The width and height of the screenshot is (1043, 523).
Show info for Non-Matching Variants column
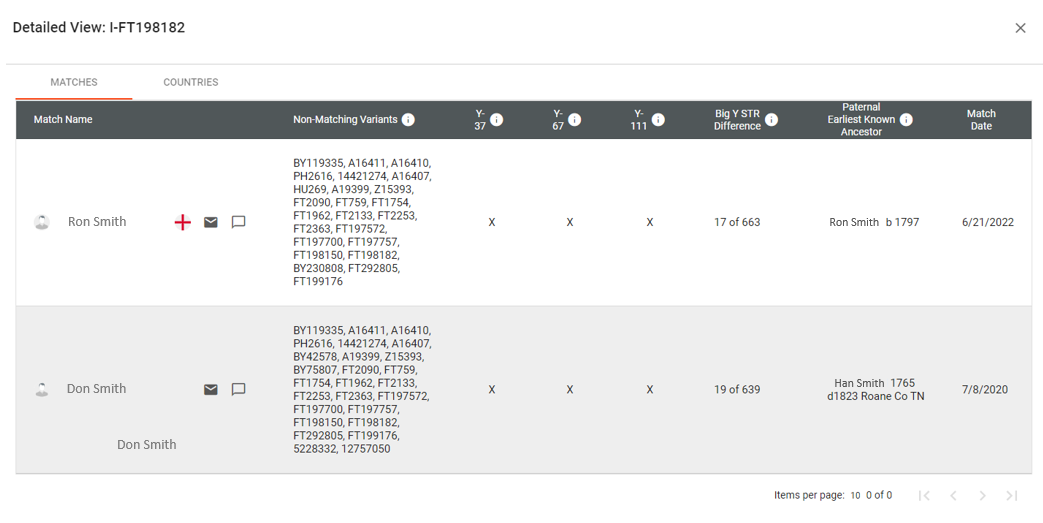(x=408, y=120)
